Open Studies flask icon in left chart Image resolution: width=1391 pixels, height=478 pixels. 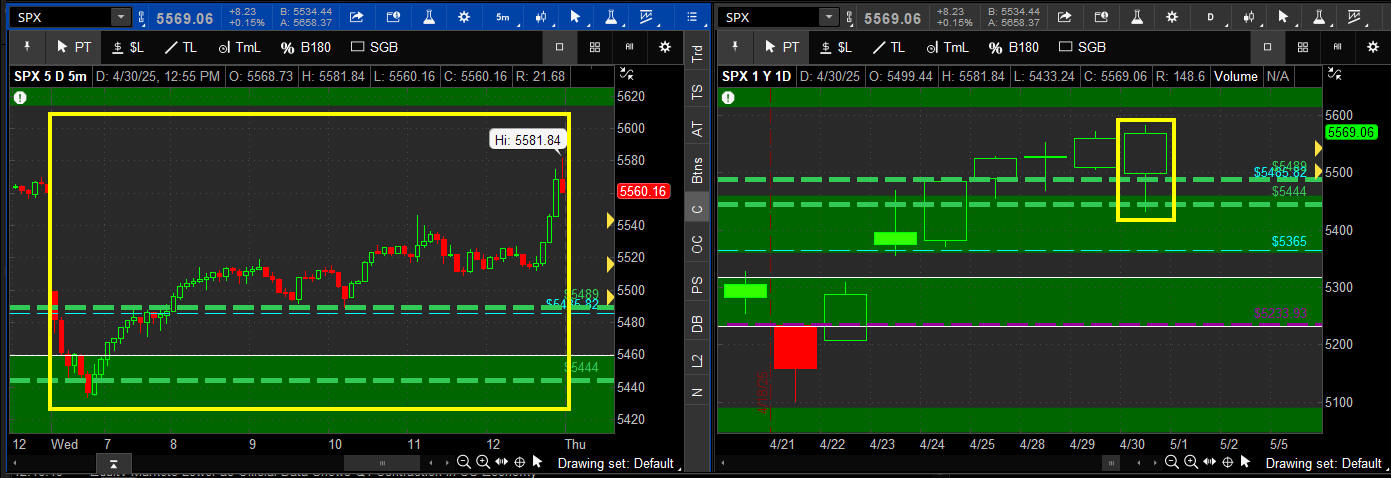[427, 17]
